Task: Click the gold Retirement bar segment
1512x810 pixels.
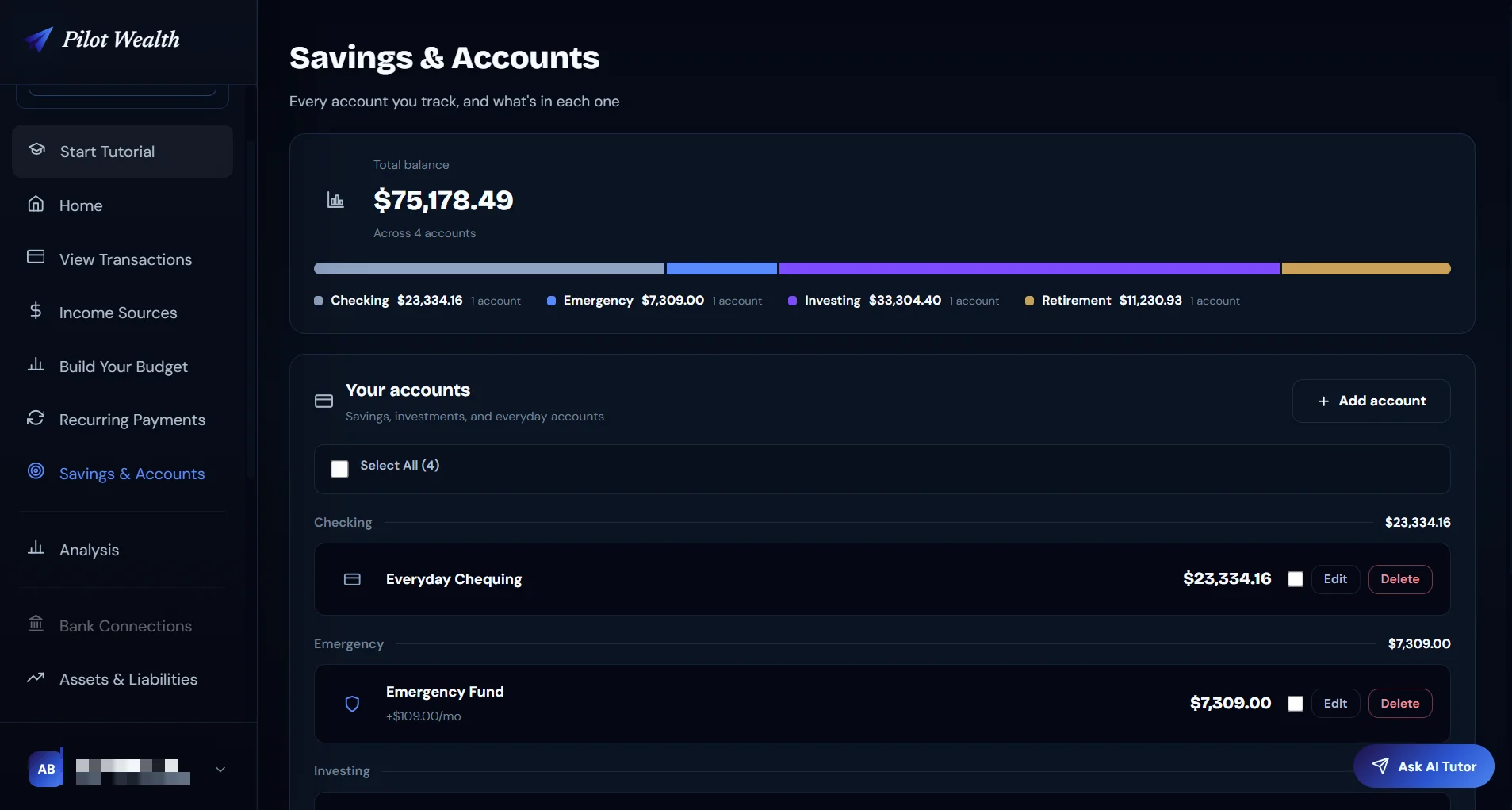Action: [1366, 269]
